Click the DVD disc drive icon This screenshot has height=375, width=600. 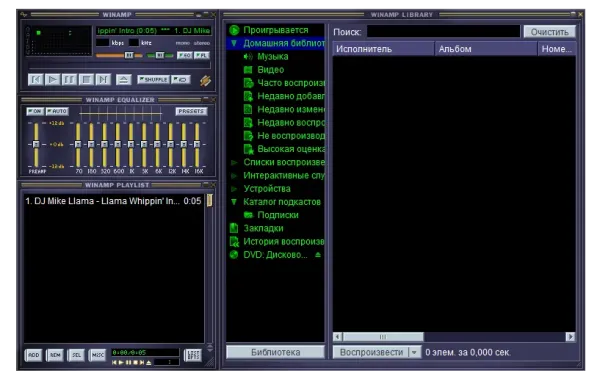point(234,255)
